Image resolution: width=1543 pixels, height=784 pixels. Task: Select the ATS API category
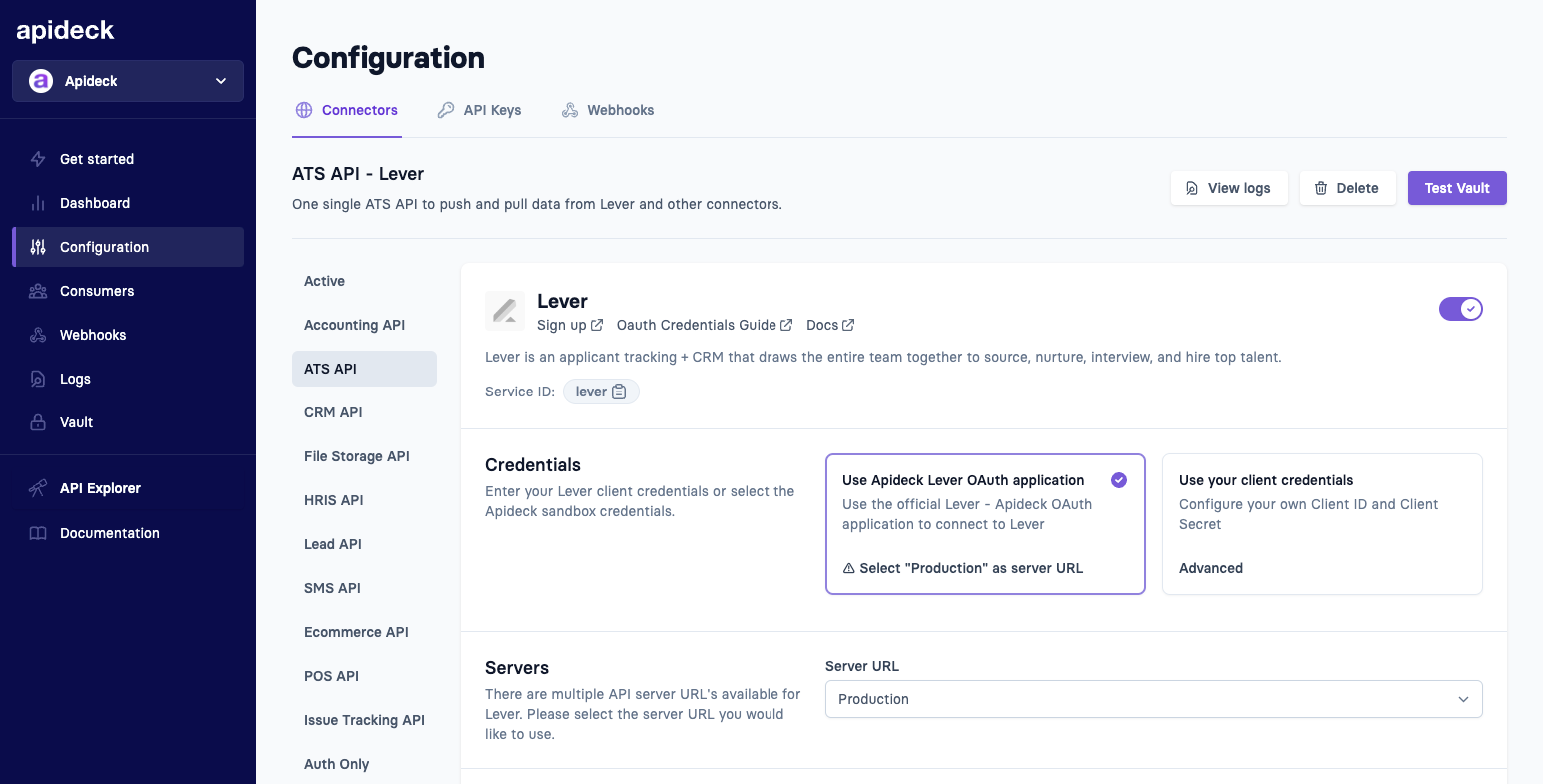pos(364,369)
